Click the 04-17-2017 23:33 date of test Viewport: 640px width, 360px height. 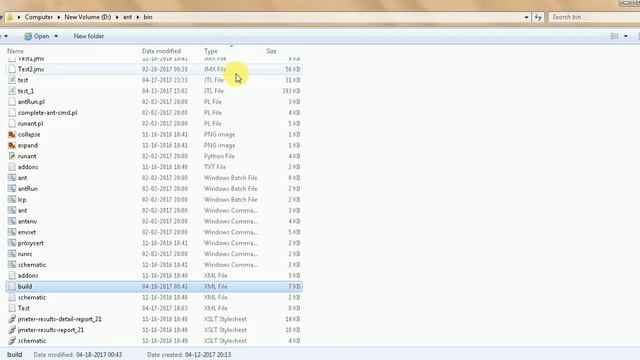point(165,80)
